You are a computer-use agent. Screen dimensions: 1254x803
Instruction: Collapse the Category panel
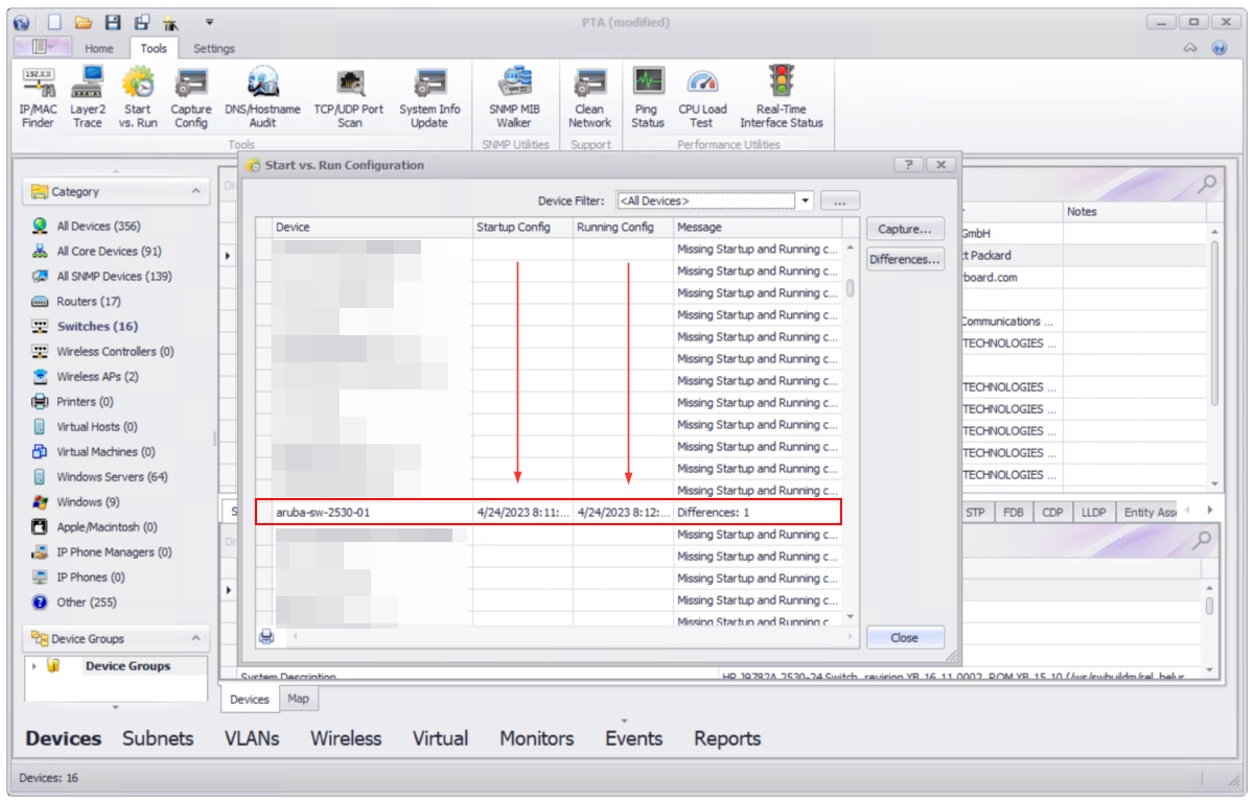pyautogui.click(x=197, y=191)
